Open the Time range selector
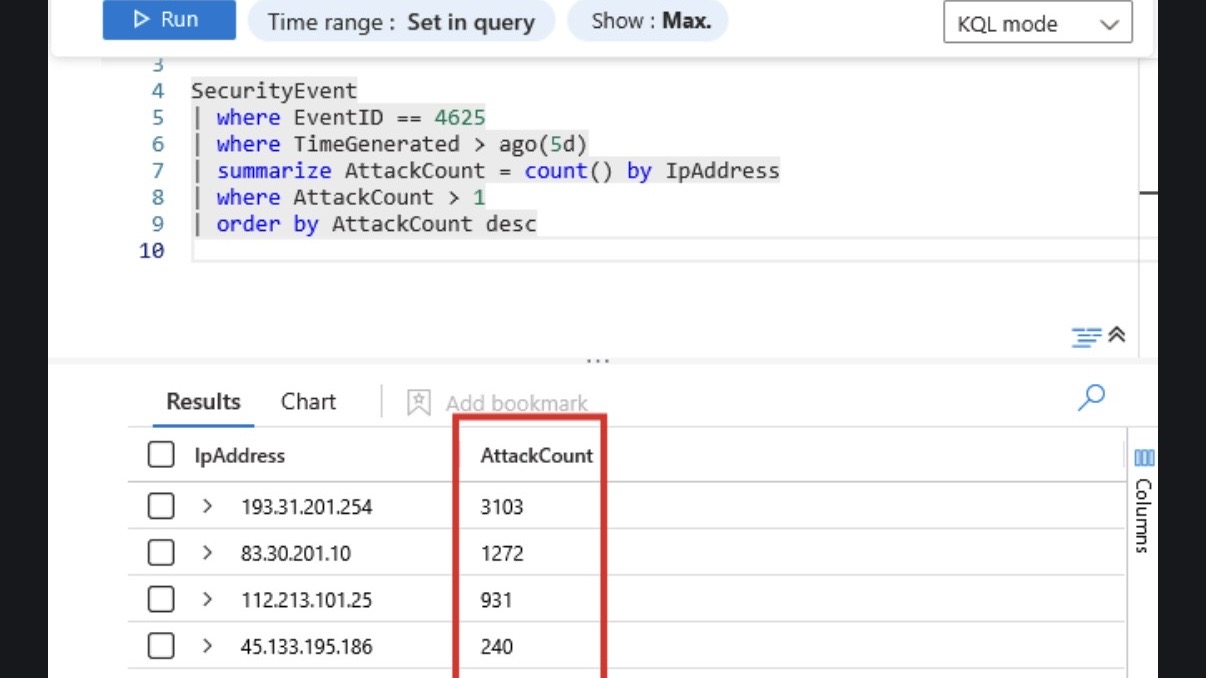1206x678 pixels. click(400, 21)
